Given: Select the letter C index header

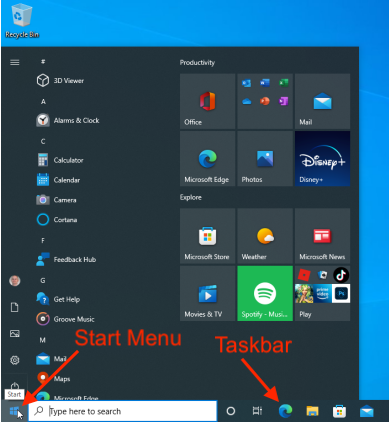Looking at the screenshot, I should (43, 141).
